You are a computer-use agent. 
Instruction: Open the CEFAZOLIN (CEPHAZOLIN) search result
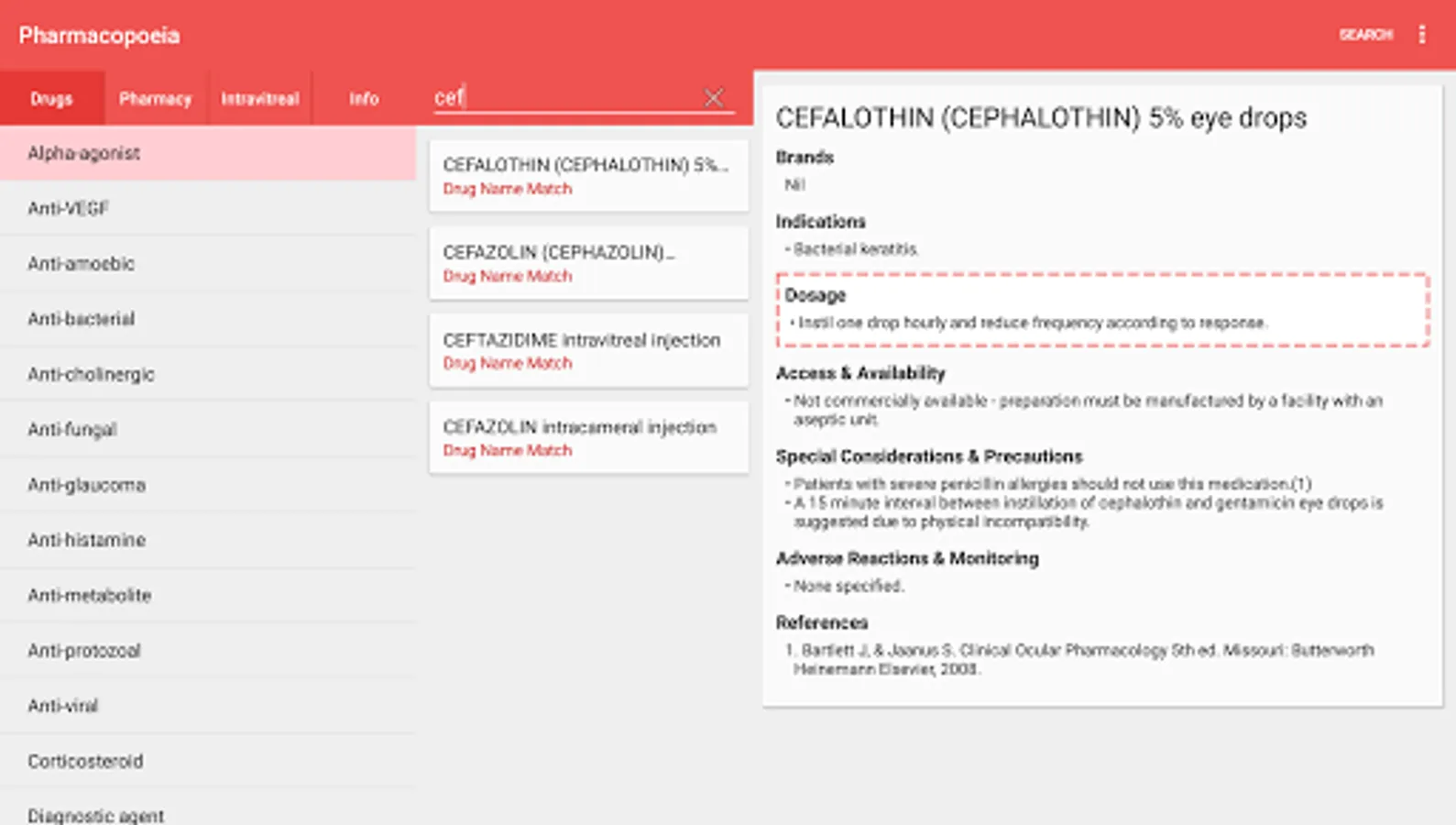(x=588, y=263)
